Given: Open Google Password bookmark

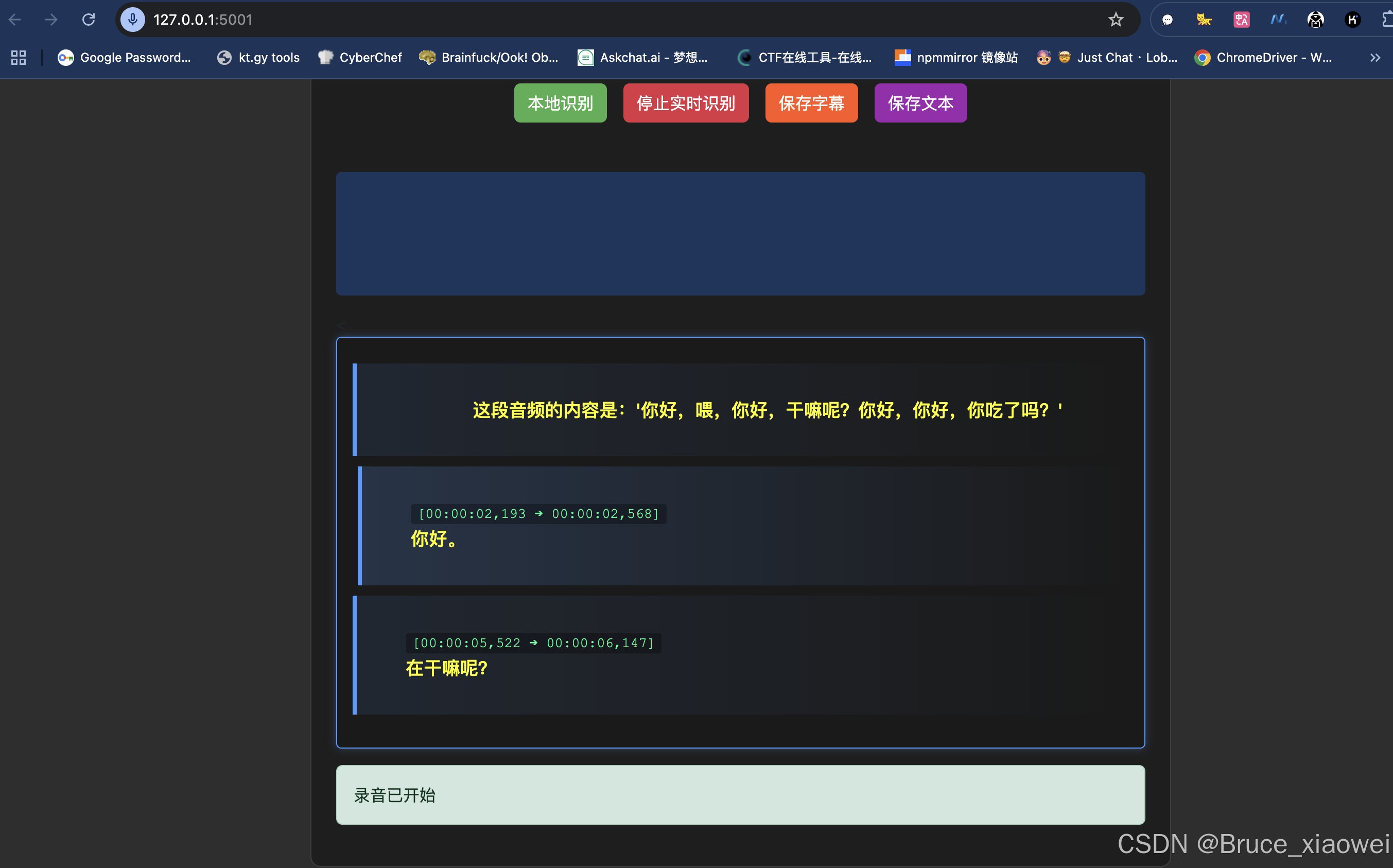Looking at the screenshot, I should click(x=125, y=58).
